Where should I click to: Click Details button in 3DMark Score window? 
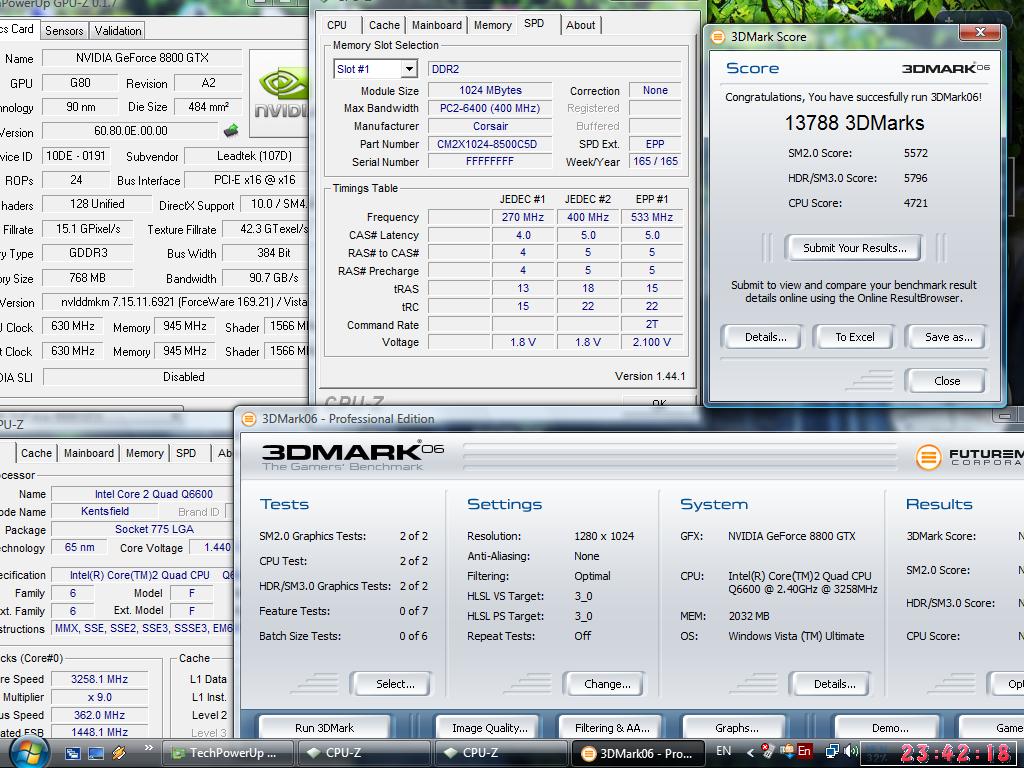click(x=765, y=337)
